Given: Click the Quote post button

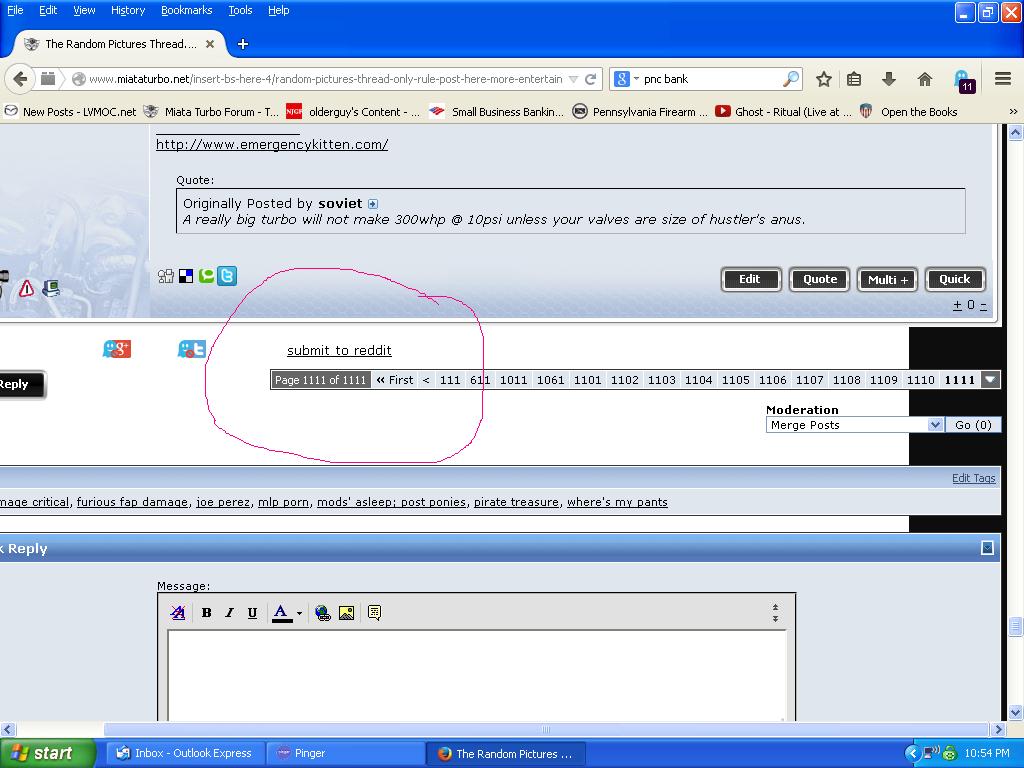Looking at the screenshot, I should 819,280.
